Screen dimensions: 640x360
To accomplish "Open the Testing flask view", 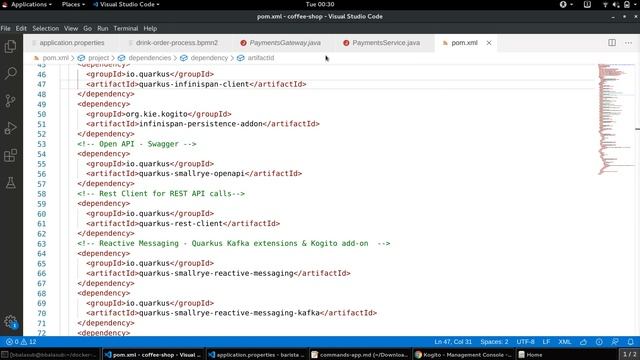I will (11, 183).
